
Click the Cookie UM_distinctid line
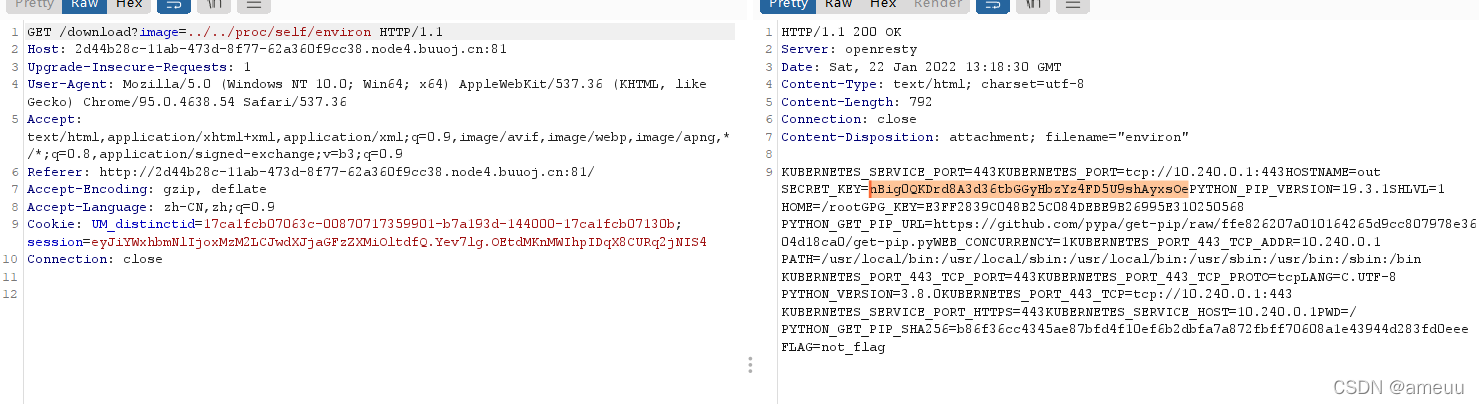tap(354, 224)
